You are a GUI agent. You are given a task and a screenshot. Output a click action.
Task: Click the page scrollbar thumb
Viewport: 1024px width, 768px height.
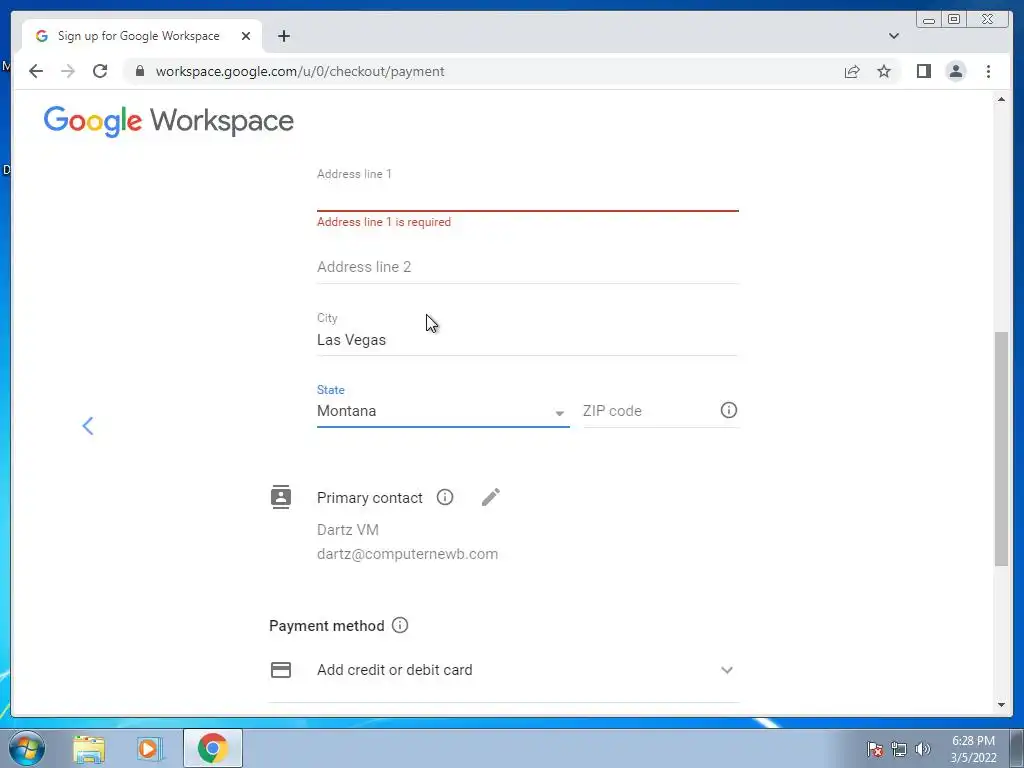point(1001,449)
